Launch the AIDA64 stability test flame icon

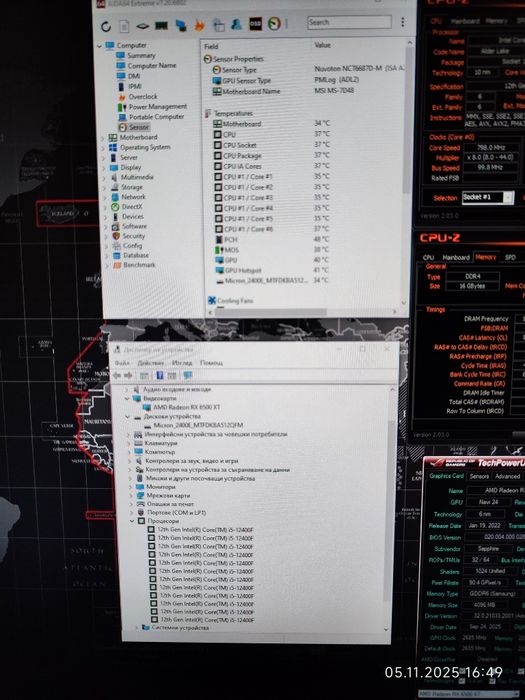pos(199,25)
